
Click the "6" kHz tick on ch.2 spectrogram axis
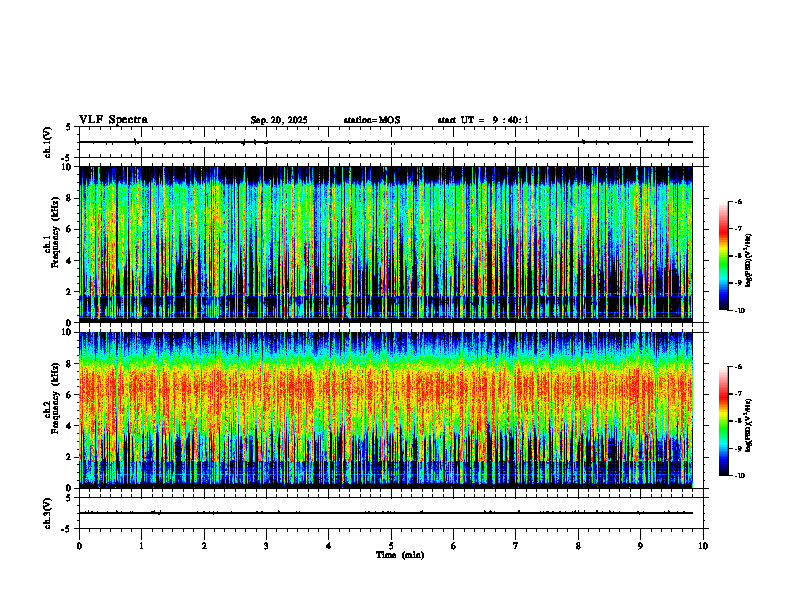click(71, 395)
